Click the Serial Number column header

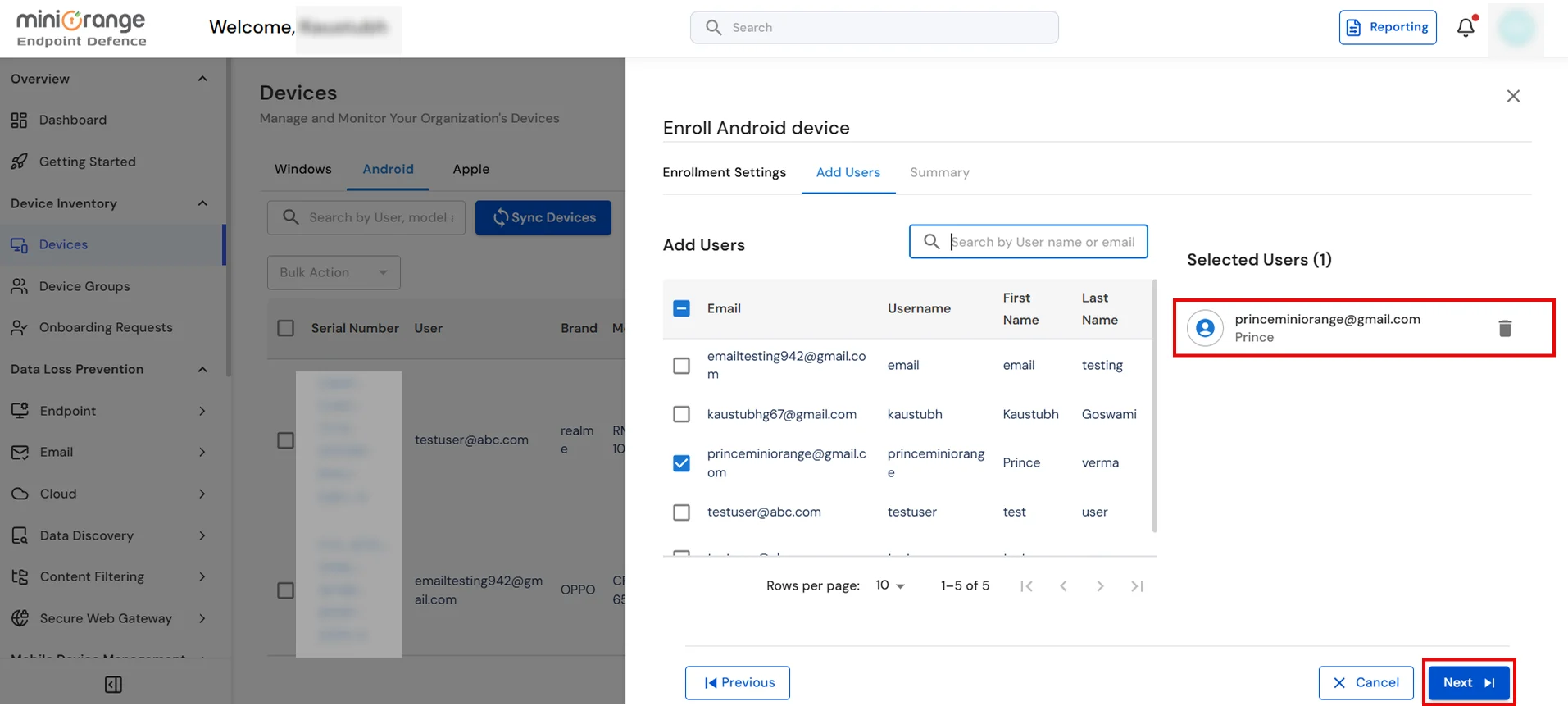[x=355, y=328]
